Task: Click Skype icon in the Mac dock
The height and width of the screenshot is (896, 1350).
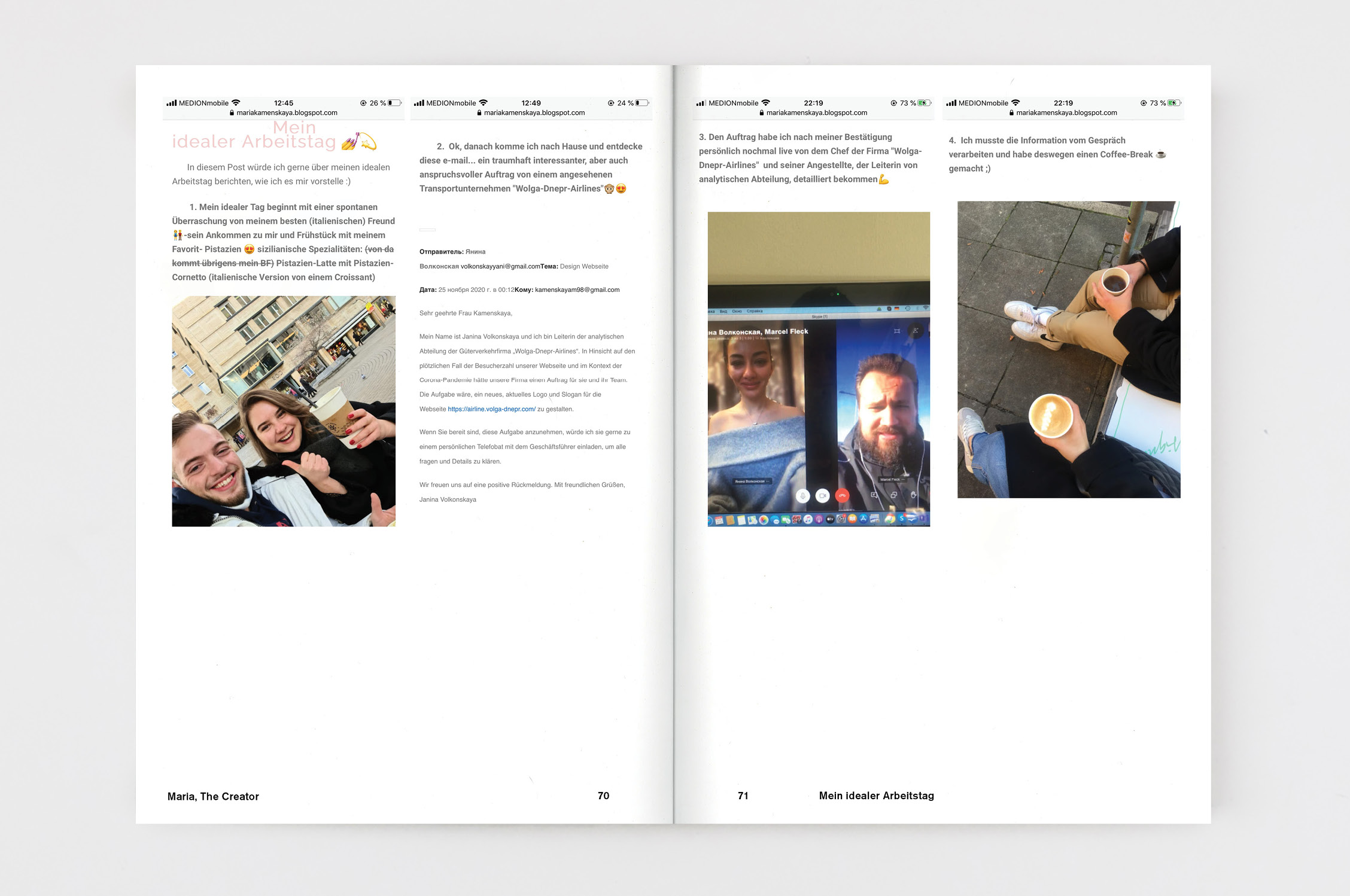Action: coord(901,519)
